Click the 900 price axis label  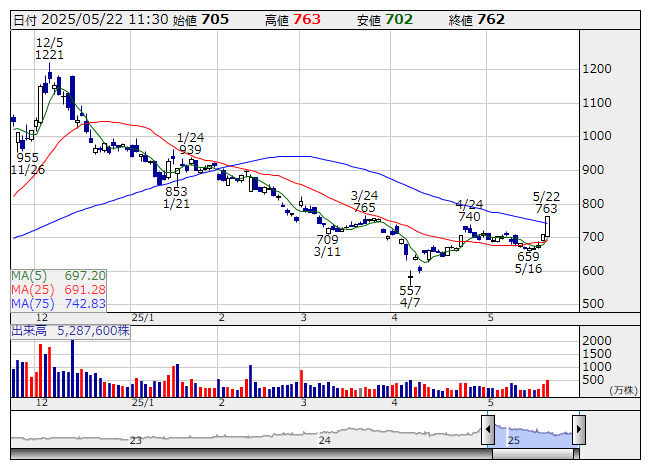(593, 170)
